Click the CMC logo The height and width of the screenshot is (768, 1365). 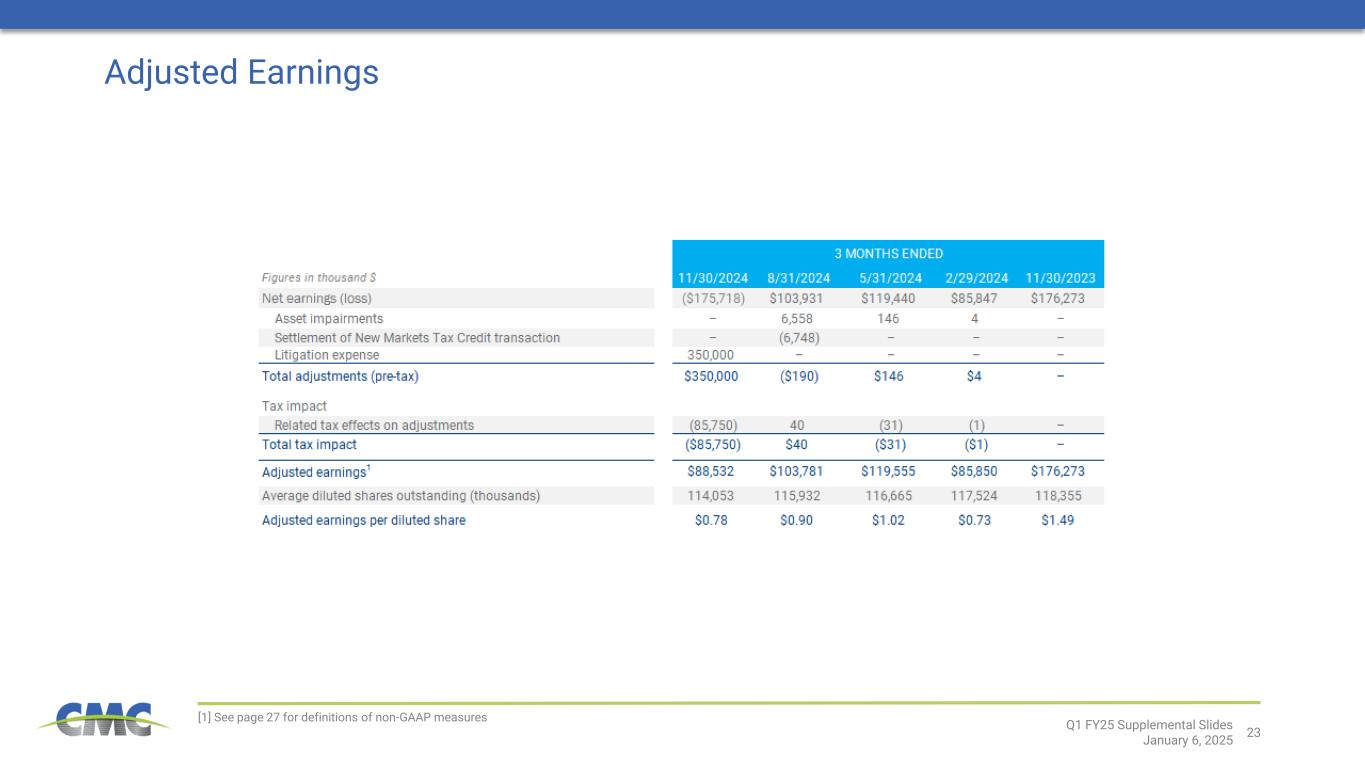click(96, 719)
